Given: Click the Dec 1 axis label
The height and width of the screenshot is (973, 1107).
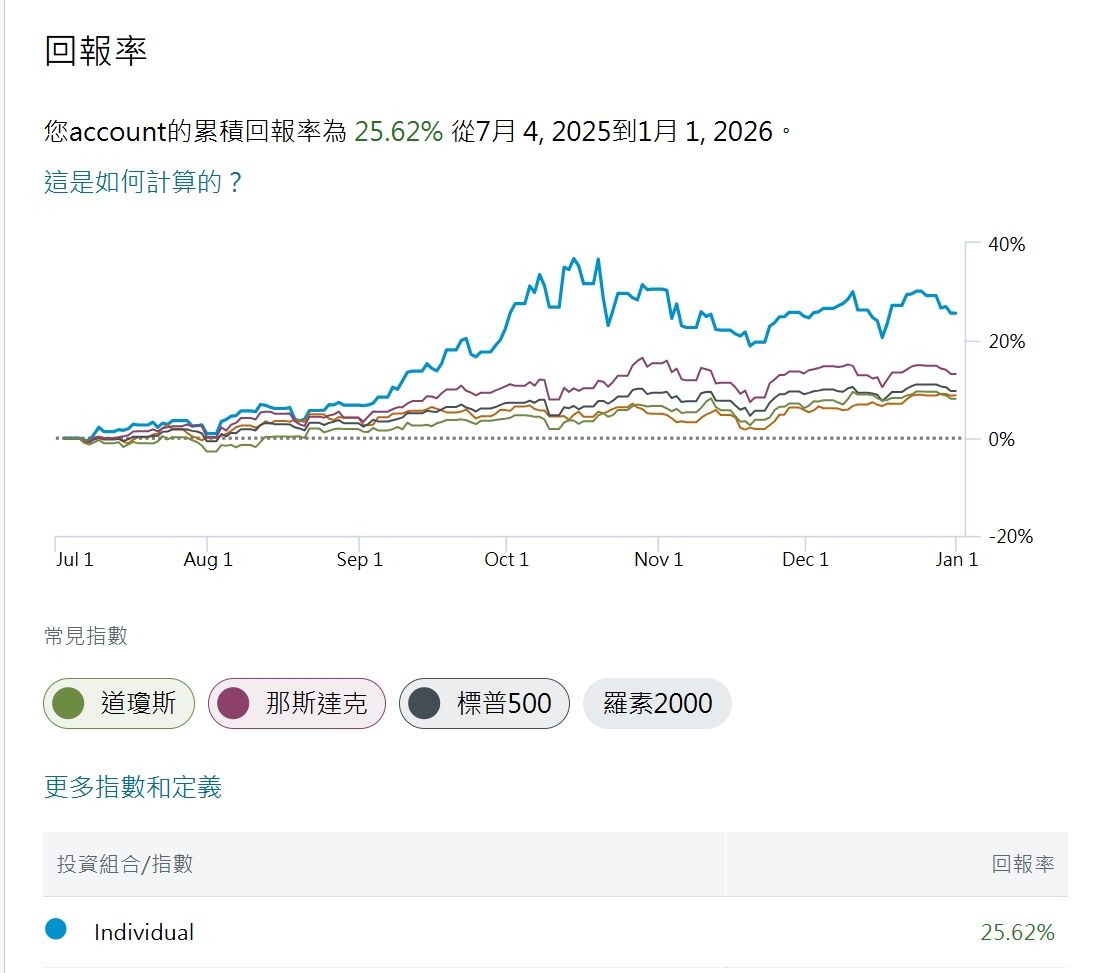Looking at the screenshot, I should [x=805, y=559].
